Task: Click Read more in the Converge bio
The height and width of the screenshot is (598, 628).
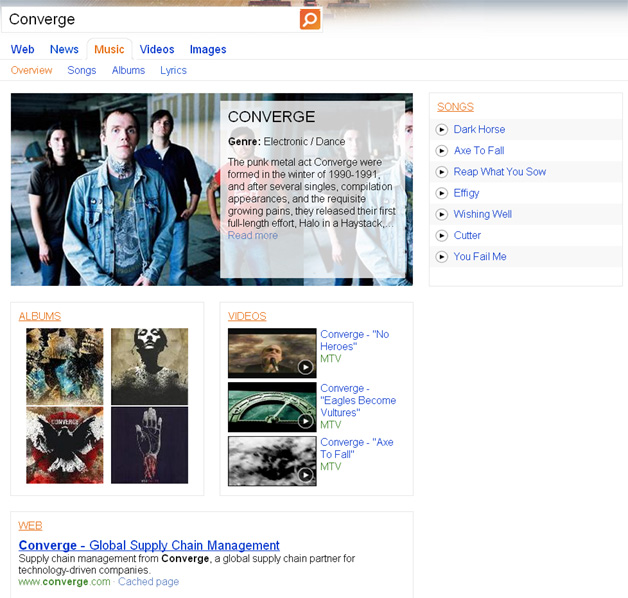Action: (x=253, y=236)
